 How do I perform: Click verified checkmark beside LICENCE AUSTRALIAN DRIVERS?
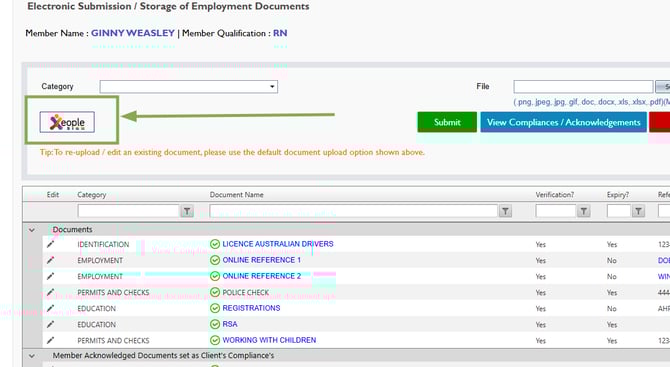point(215,244)
